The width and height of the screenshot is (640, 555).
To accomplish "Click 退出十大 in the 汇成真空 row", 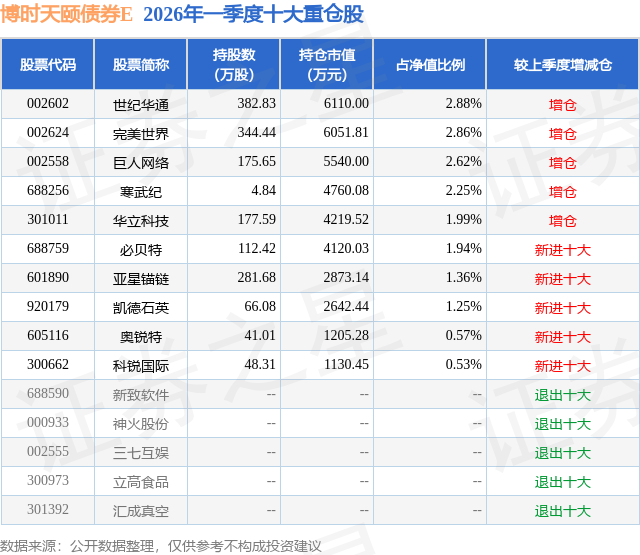I will point(563,511).
